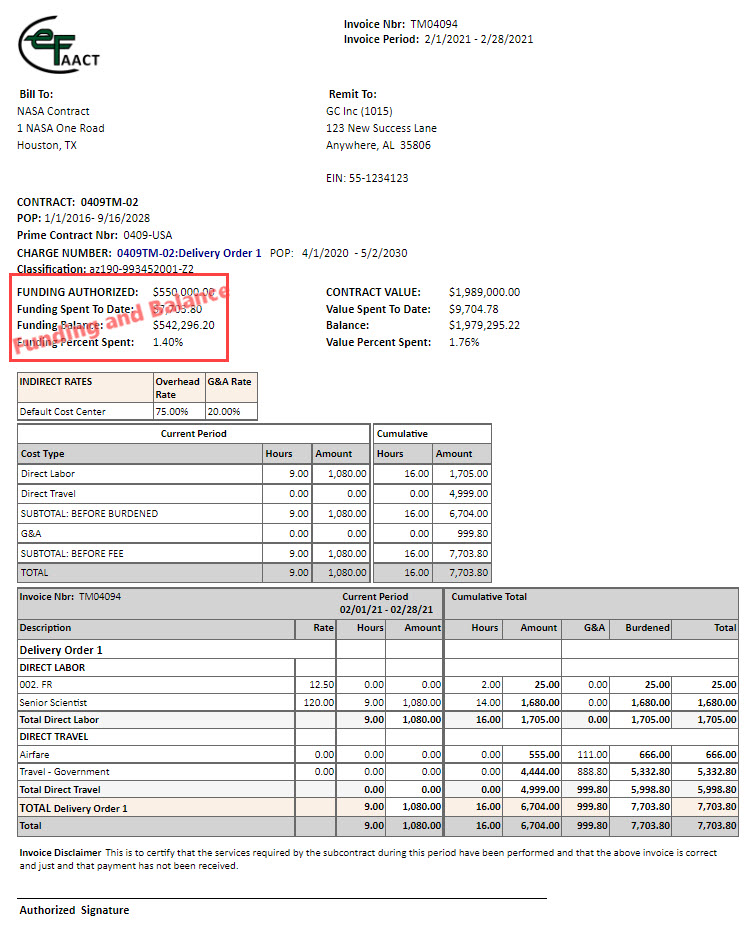Click the Airfare line item
The width and height of the screenshot is (754, 927).
[35, 755]
